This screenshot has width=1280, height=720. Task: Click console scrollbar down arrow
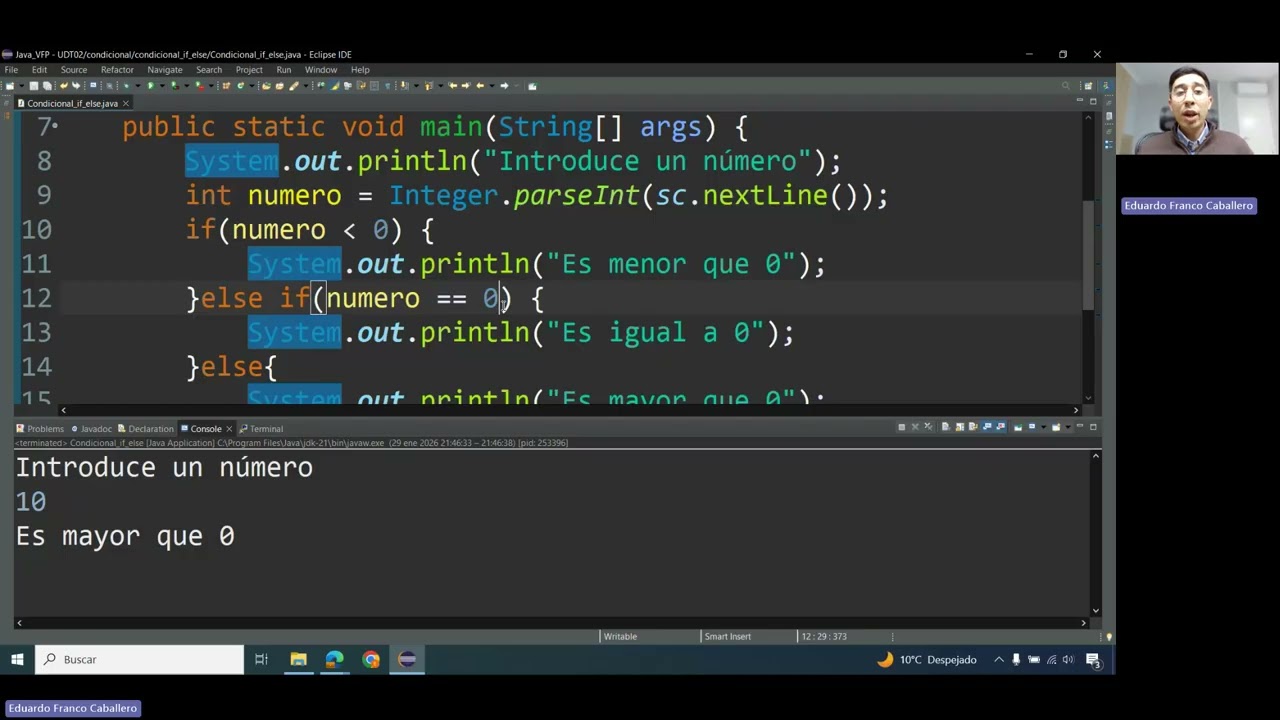tap(1096, 610)
